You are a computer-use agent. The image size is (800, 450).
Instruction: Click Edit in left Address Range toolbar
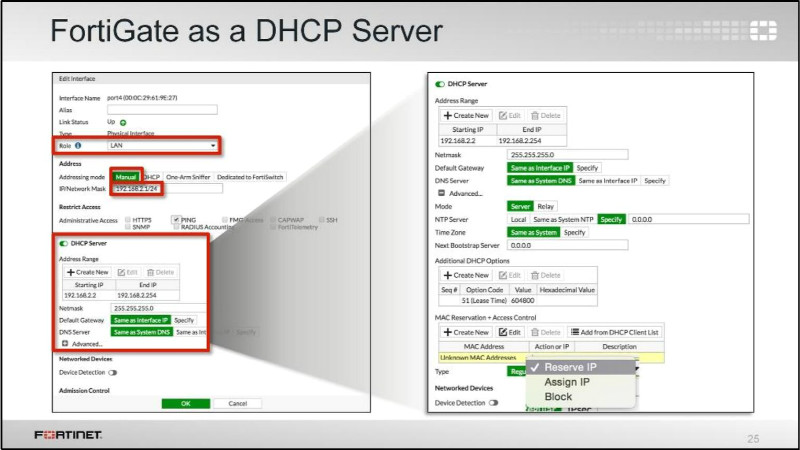pos(128,272)
